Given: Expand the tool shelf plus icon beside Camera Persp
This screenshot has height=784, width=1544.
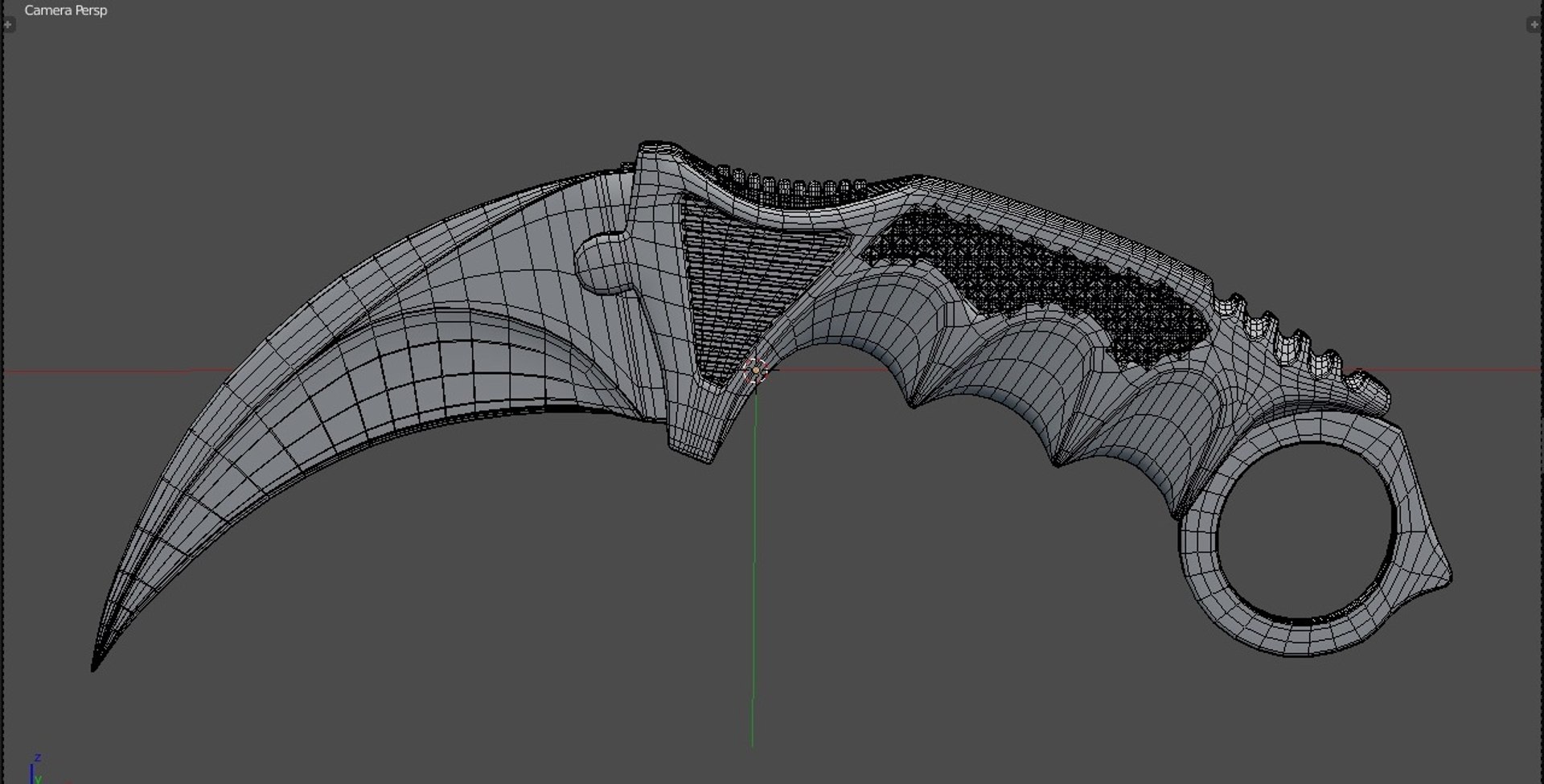Looking at the screenshot, I should (8, 25).
